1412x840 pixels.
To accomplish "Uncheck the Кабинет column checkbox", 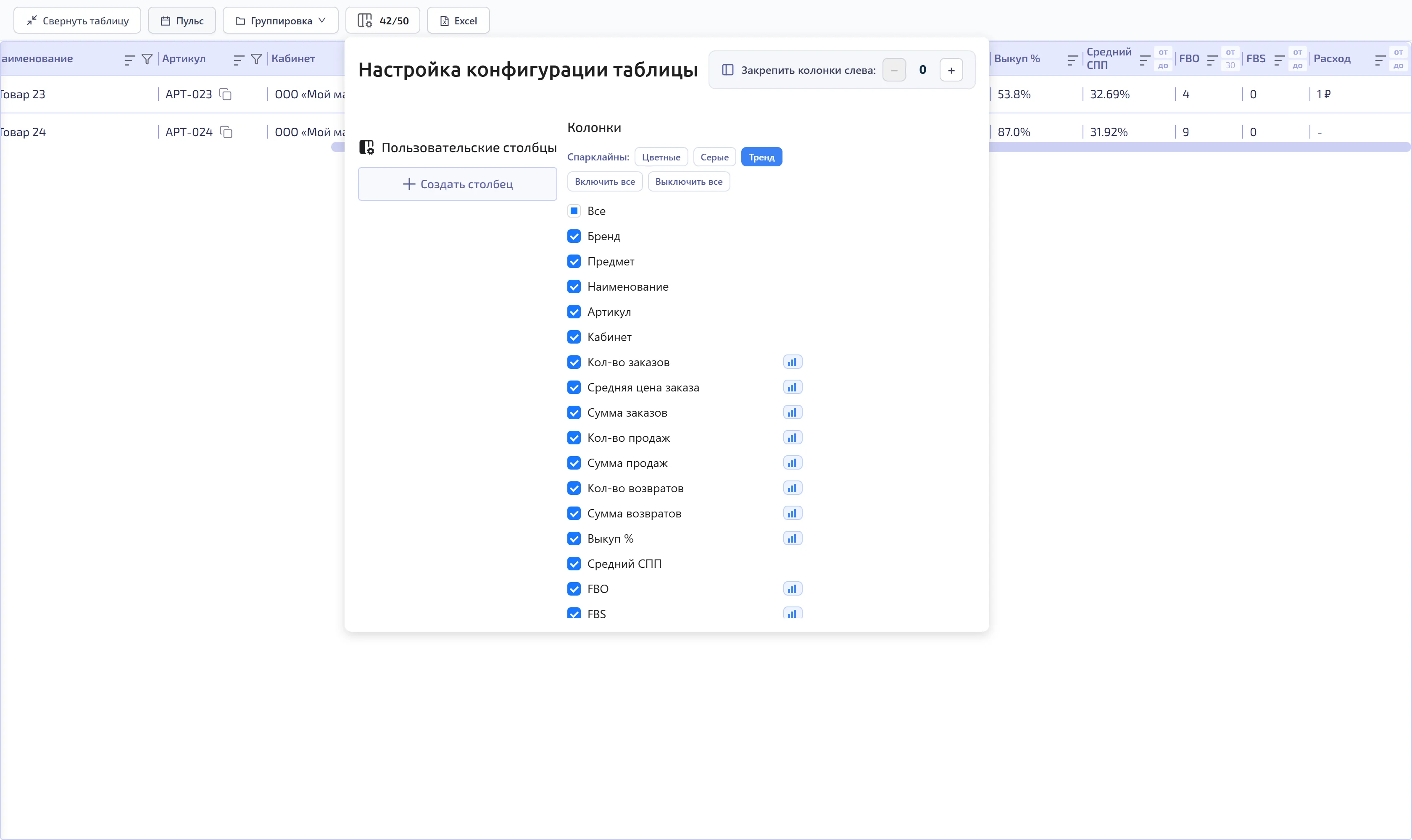I will point(574,337).
